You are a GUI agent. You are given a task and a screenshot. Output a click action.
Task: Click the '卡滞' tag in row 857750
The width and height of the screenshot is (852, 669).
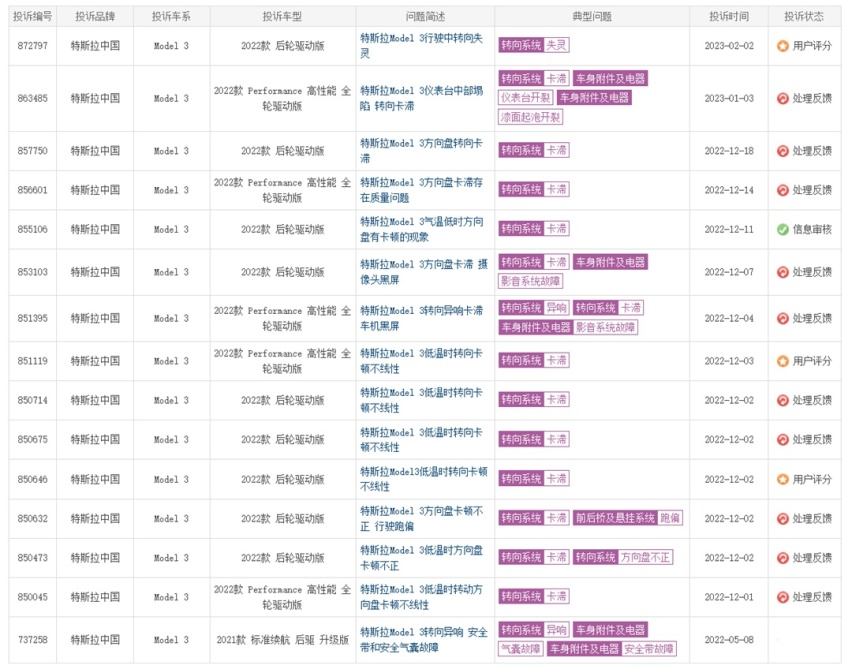click(x=556, y=150)
